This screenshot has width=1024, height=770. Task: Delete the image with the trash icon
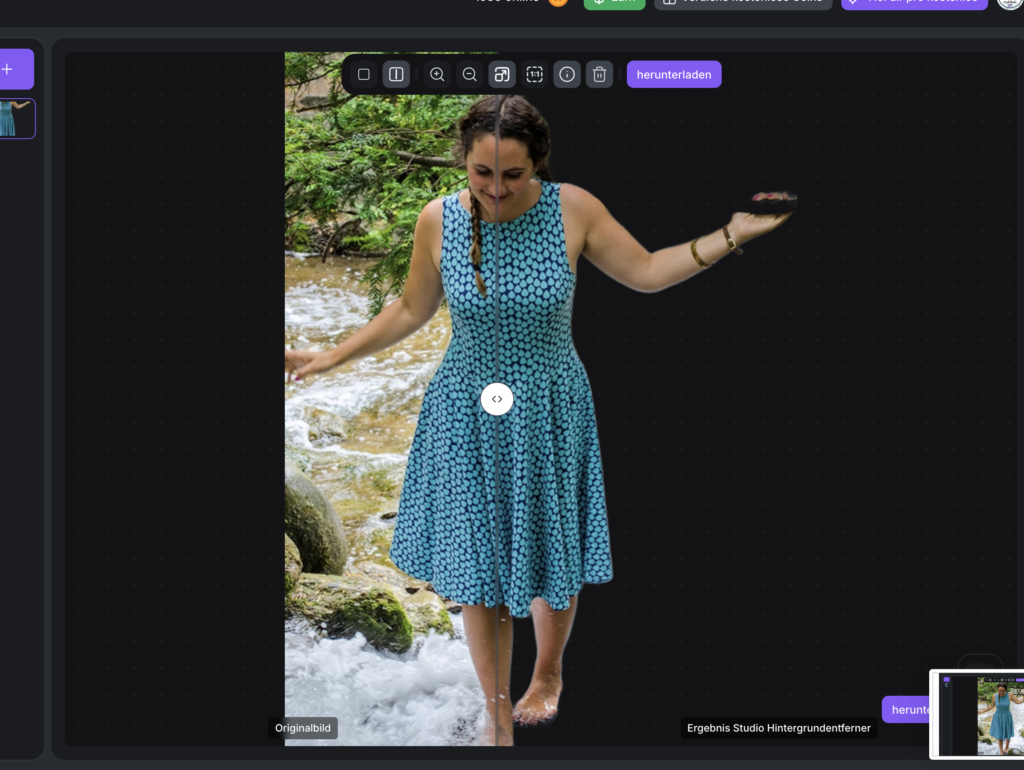point(600,74)
